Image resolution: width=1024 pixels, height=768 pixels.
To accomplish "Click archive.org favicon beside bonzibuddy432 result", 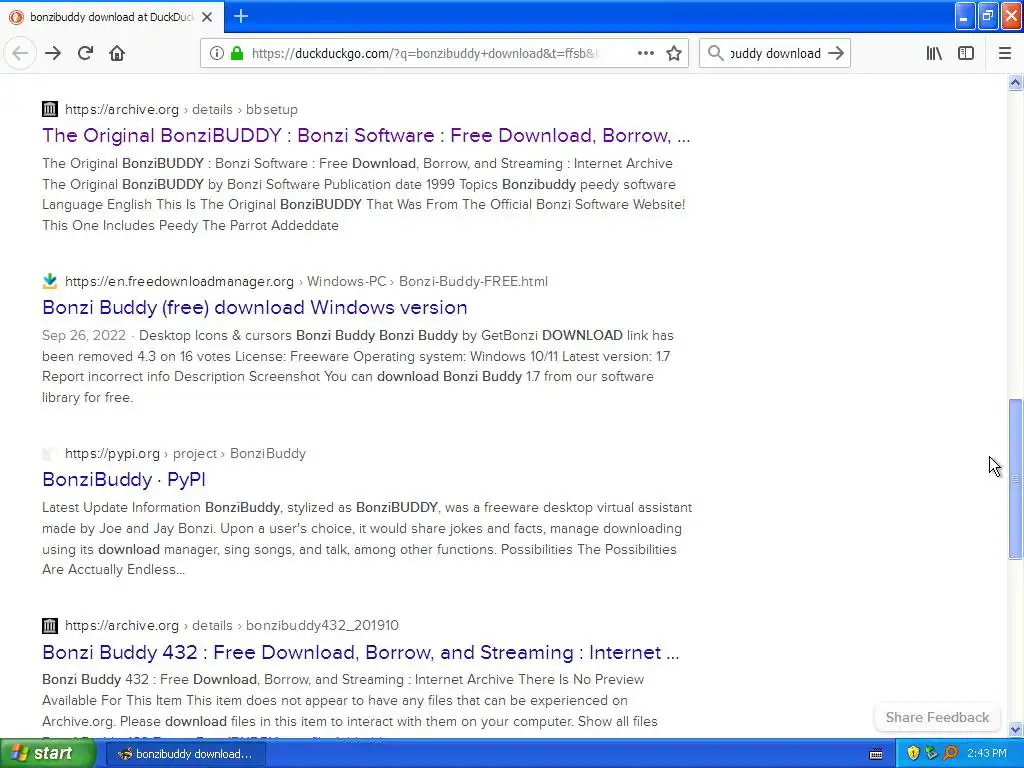I will click(50, 625).
